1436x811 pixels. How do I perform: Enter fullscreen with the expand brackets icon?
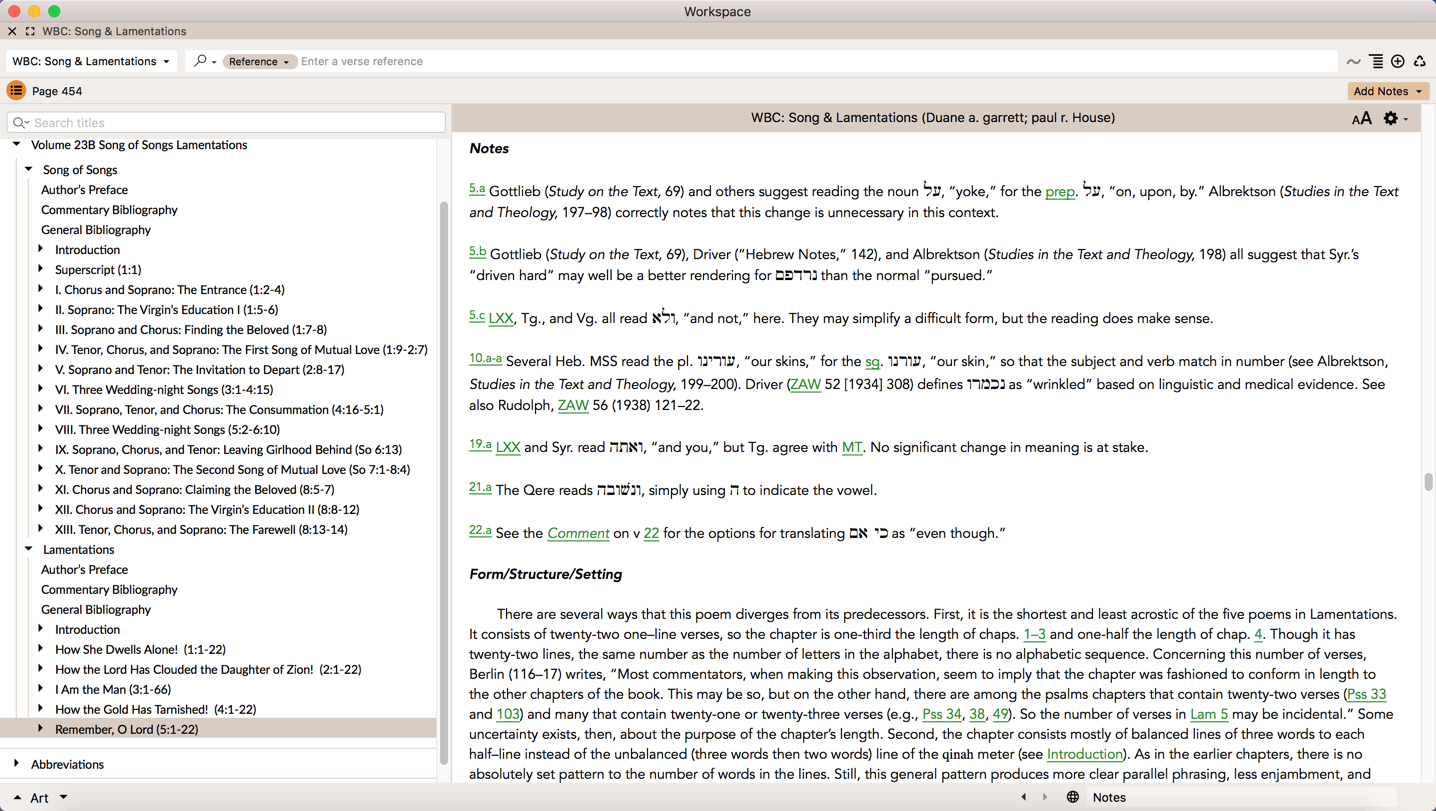pos(30,32)
